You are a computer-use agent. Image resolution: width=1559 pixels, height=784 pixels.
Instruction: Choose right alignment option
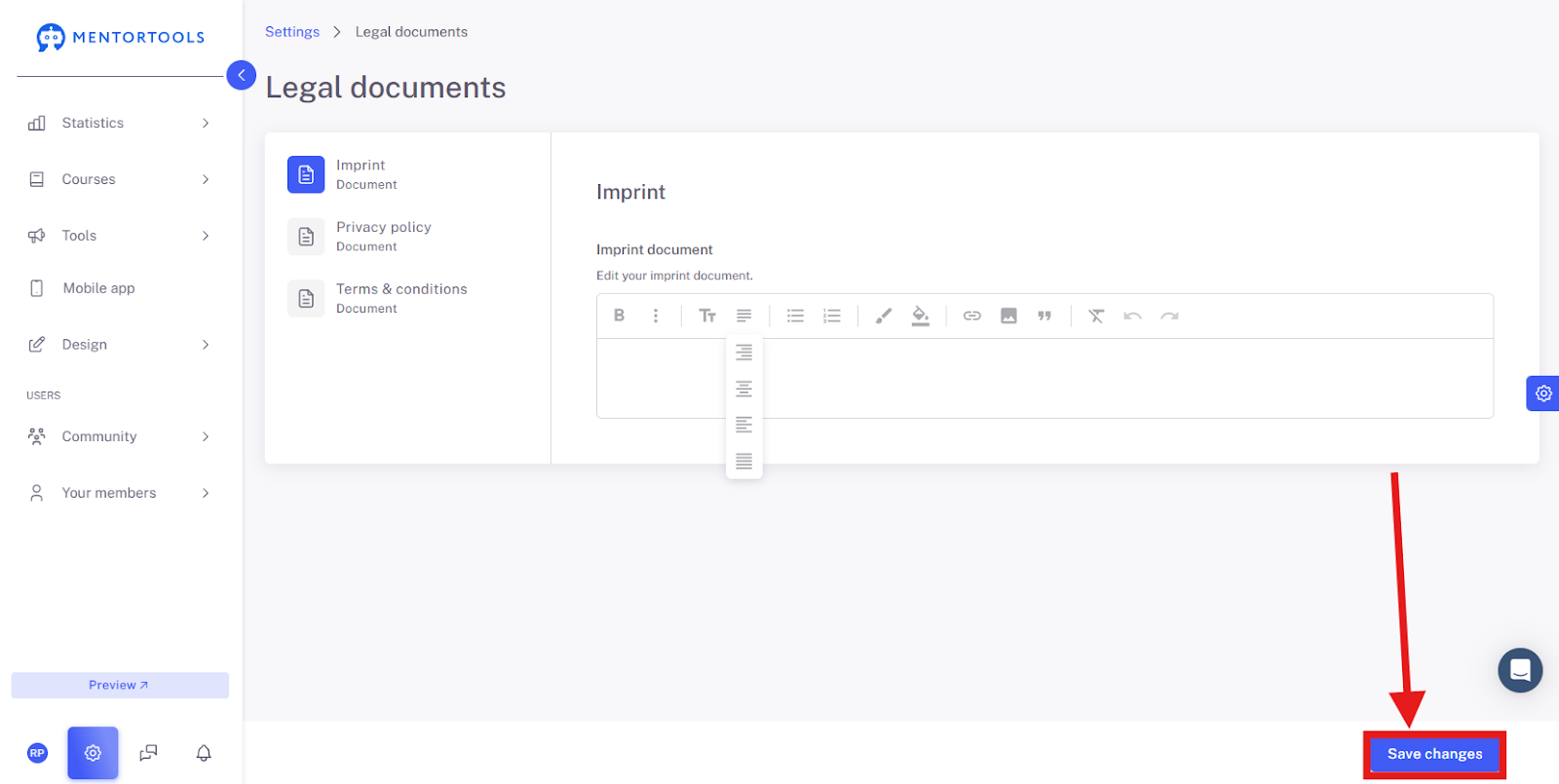point(744,353)
